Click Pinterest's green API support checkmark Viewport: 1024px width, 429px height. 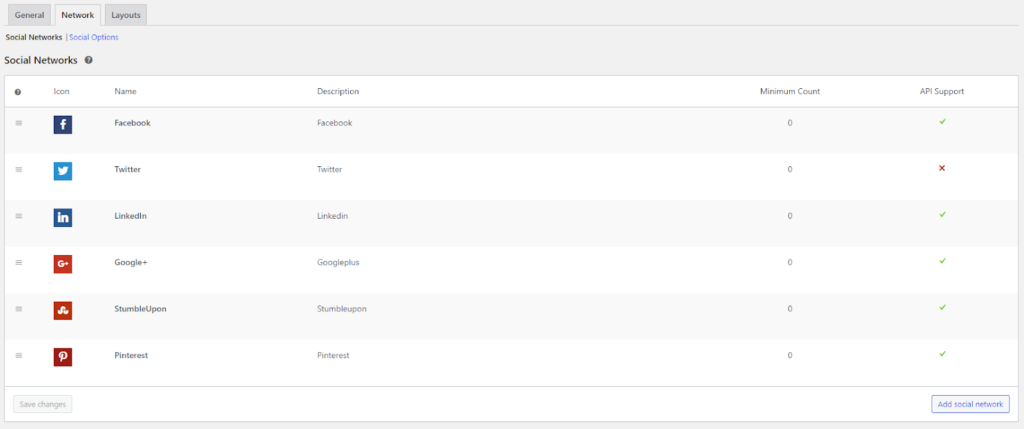(942, 353)
